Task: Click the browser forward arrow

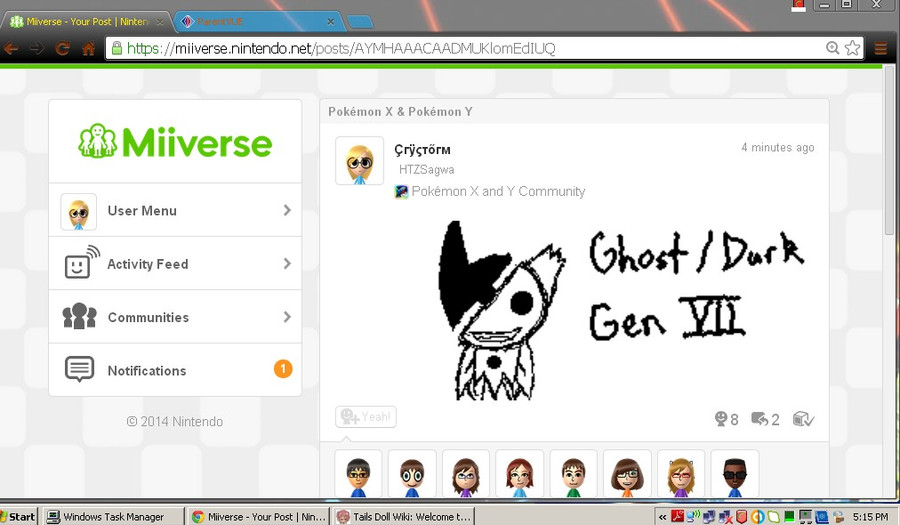Action: click(37, 49)
